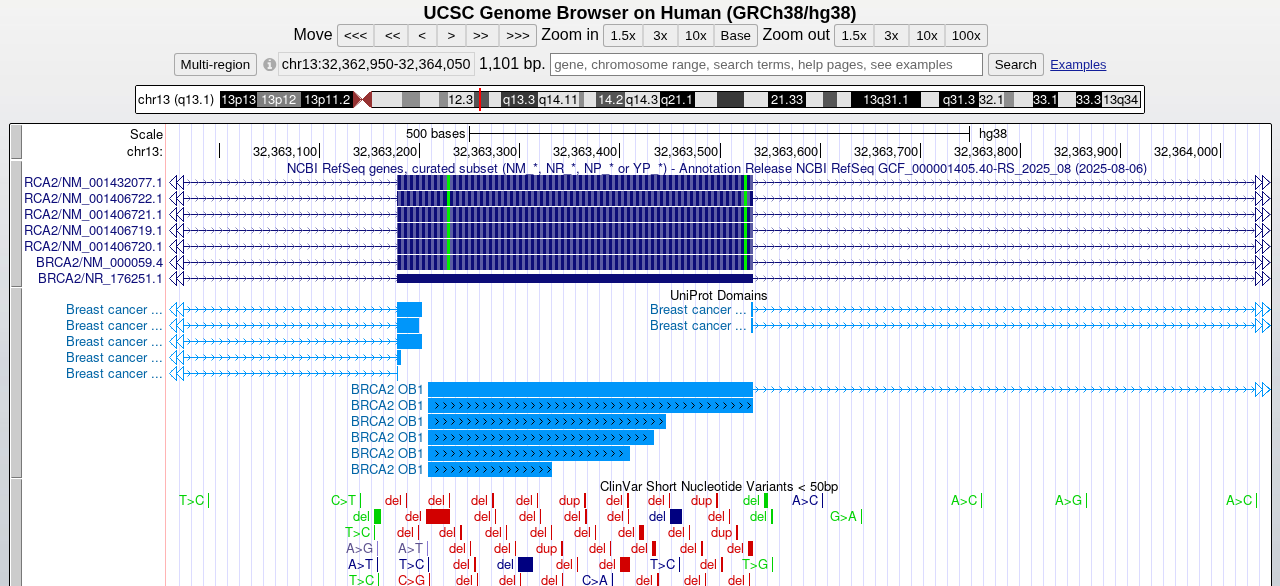Click ideogram band 13p11.2
The image size is (1280, 586).
pyautogui.click(x=327, y=100)
